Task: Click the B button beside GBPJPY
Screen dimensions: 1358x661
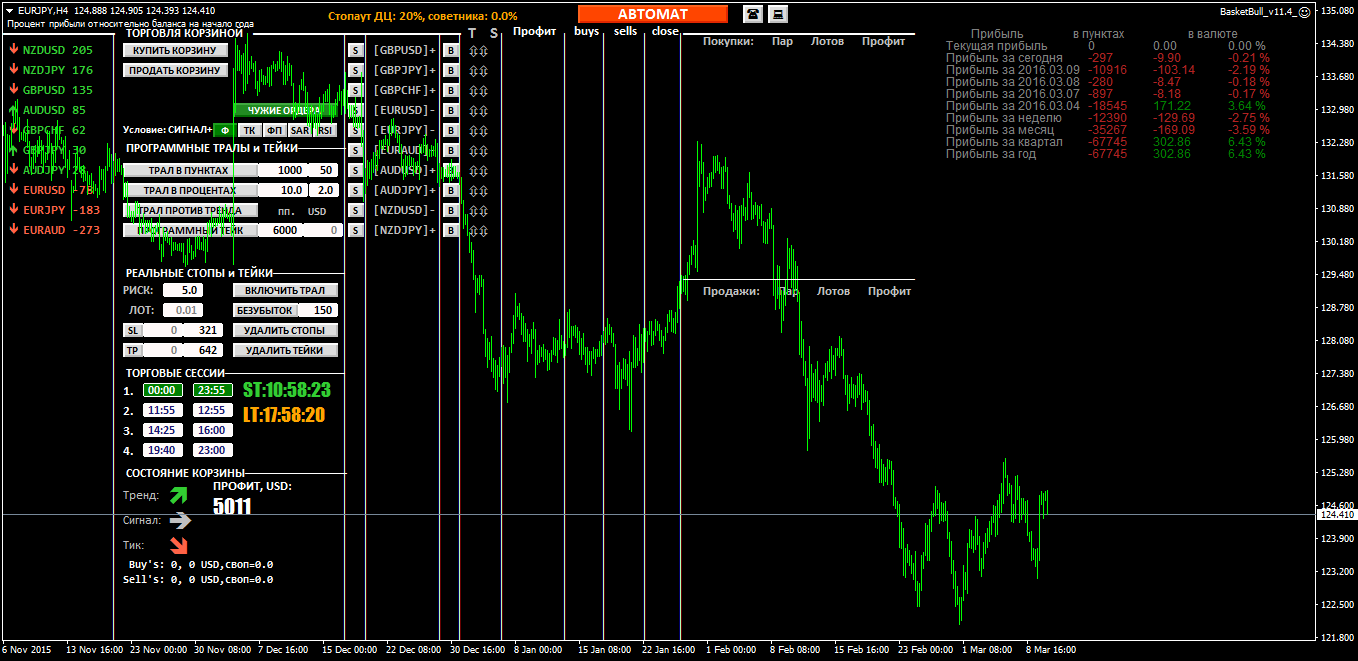Action: click(x=450, y=70)
